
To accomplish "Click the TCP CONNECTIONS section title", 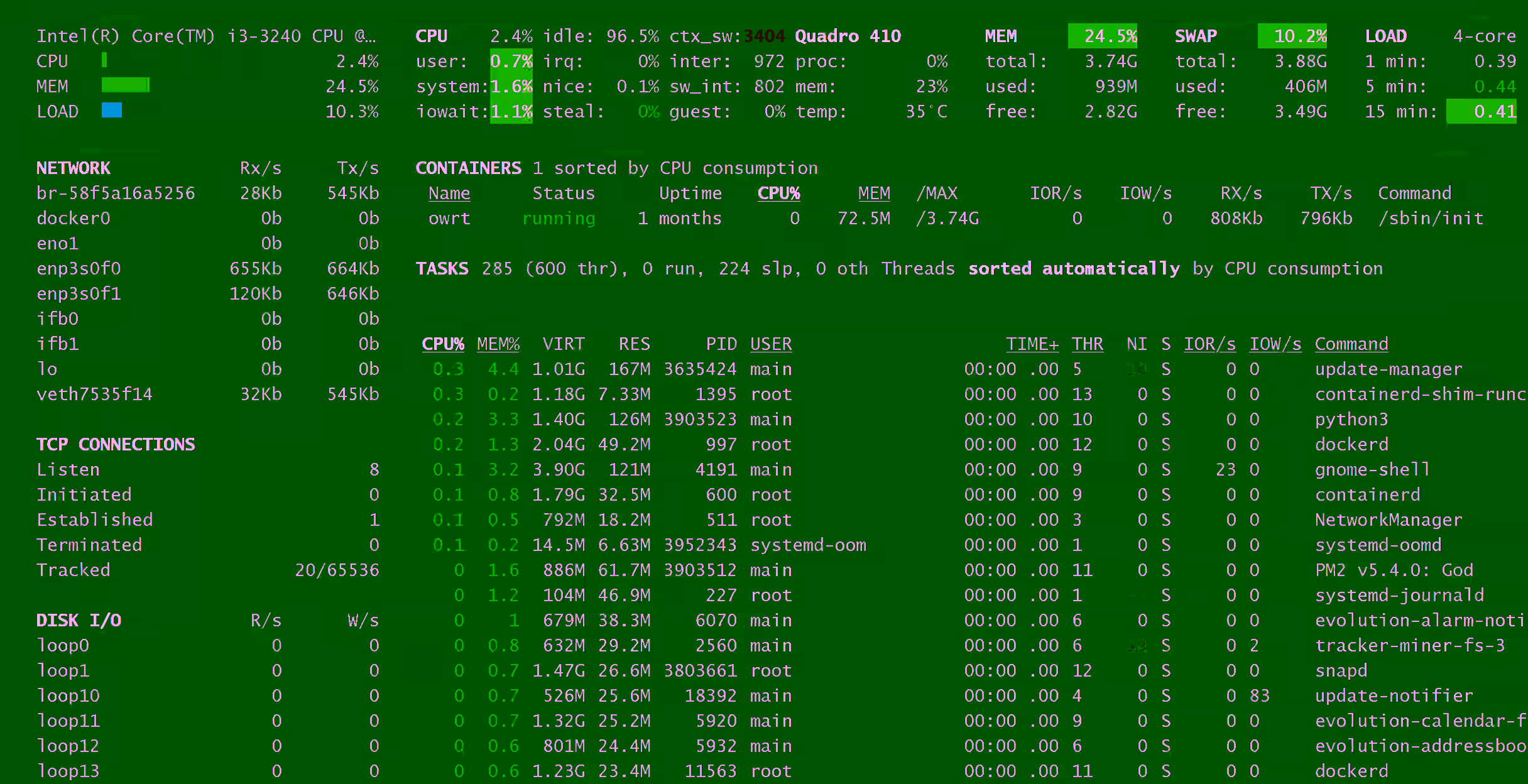I will (116, 445).
